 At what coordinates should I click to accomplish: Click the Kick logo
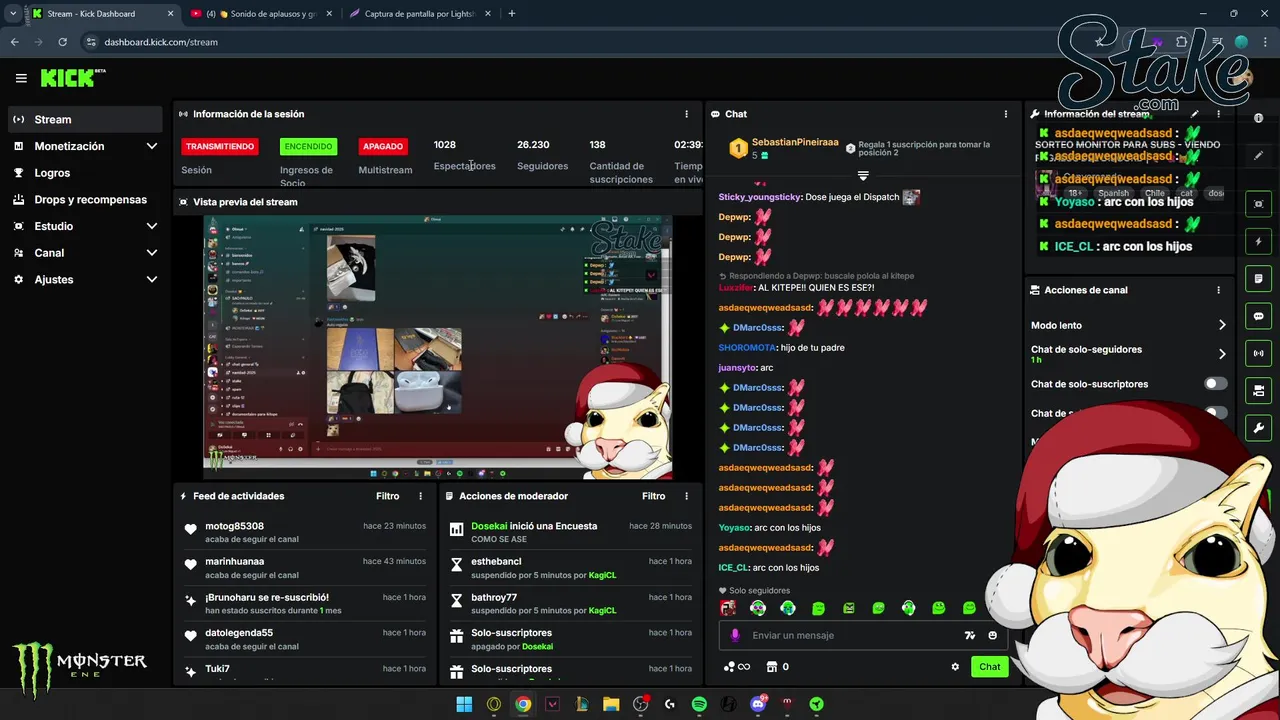pos(72,78)
